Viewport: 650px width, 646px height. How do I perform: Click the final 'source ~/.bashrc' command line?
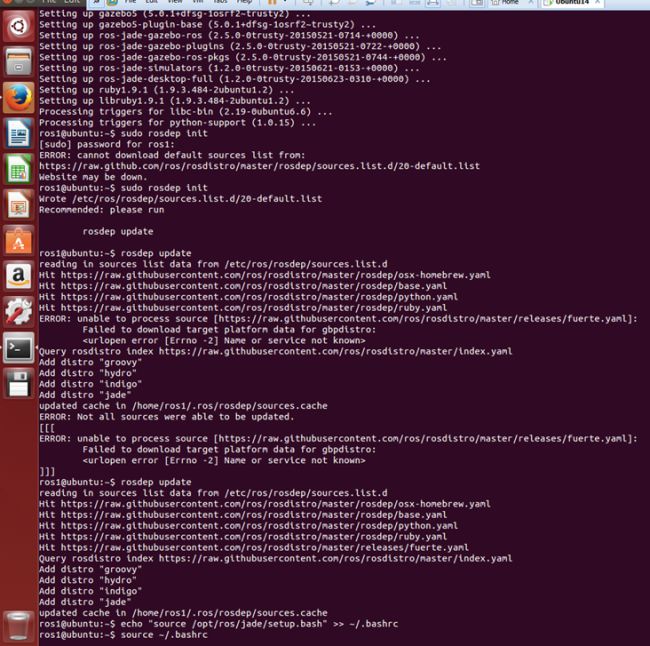(123, 635)
